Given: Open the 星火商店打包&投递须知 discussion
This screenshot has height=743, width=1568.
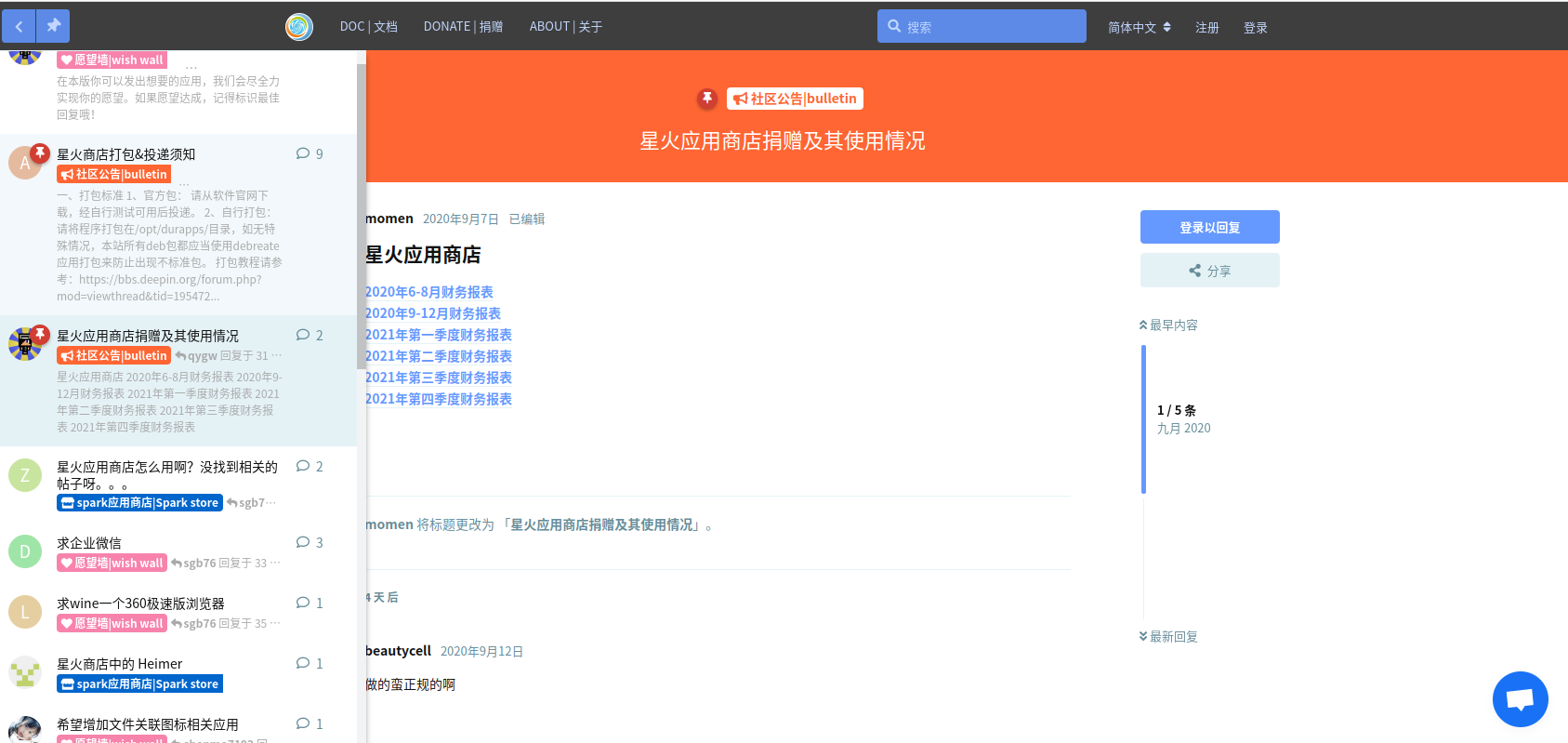Looking at the screenshot, I should (126, 154).
